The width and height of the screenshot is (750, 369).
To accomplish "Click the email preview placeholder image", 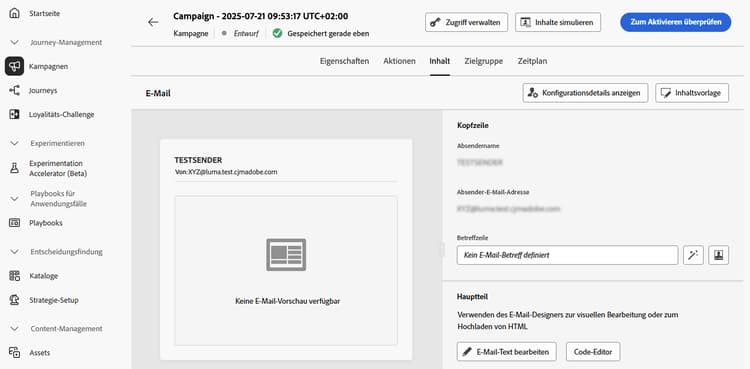I will 286,255.
